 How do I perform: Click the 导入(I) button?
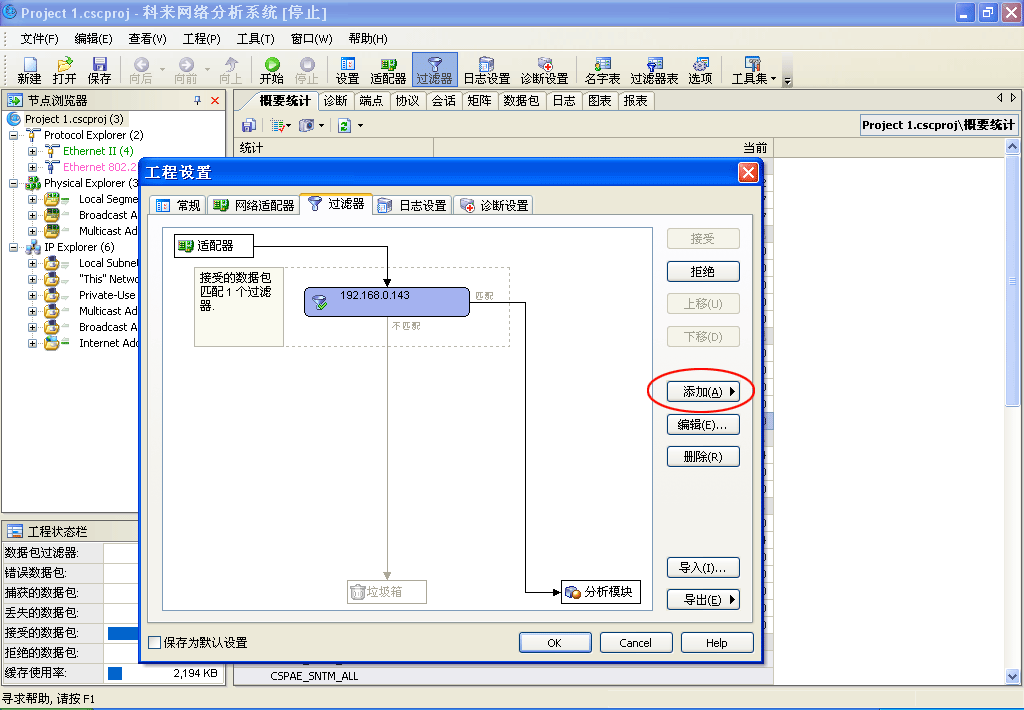pyautogui.click(x=702, y=567)
